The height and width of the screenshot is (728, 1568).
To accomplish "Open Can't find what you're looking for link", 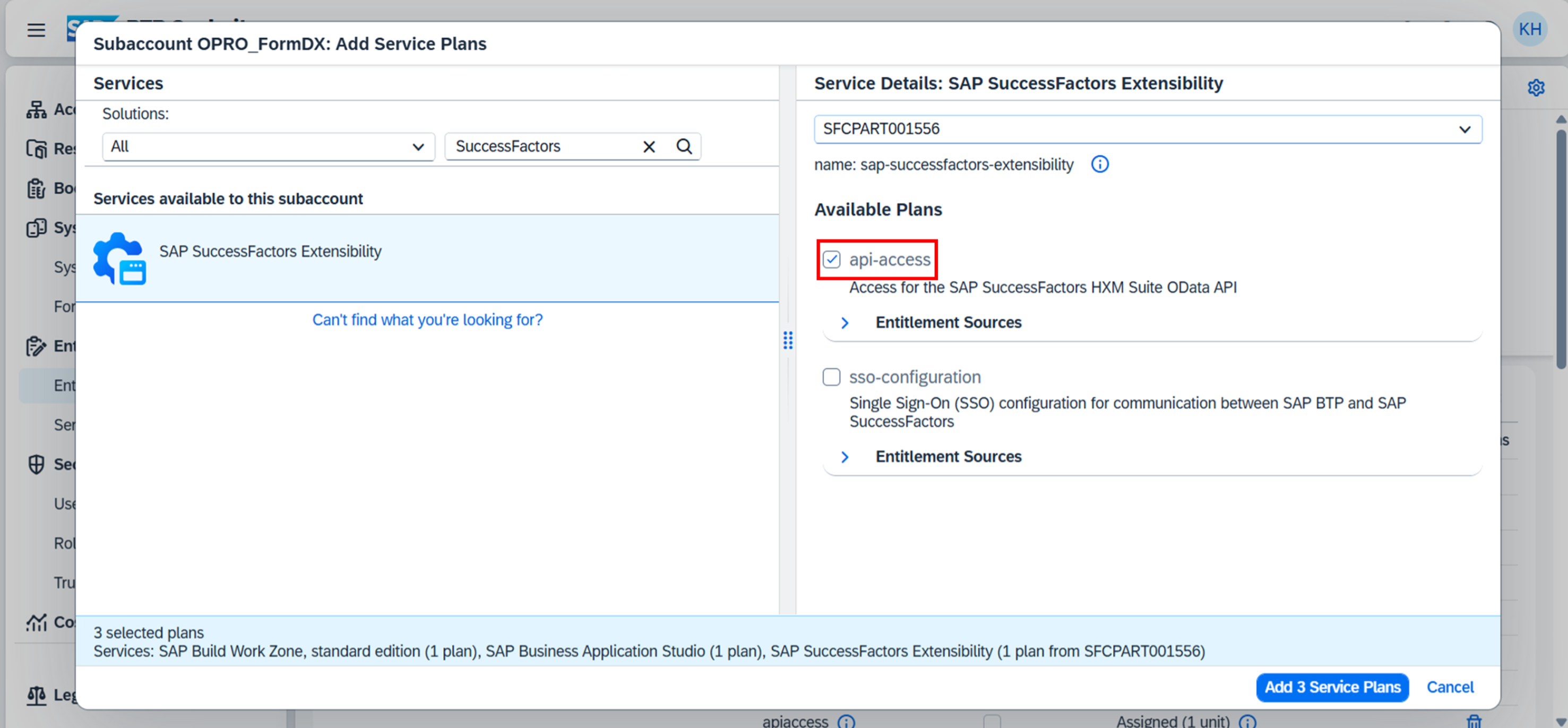I will coord(427,319).
